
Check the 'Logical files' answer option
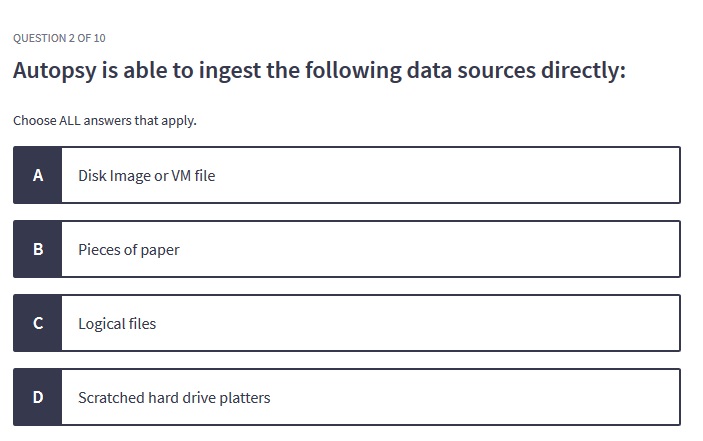click(117, 323)
